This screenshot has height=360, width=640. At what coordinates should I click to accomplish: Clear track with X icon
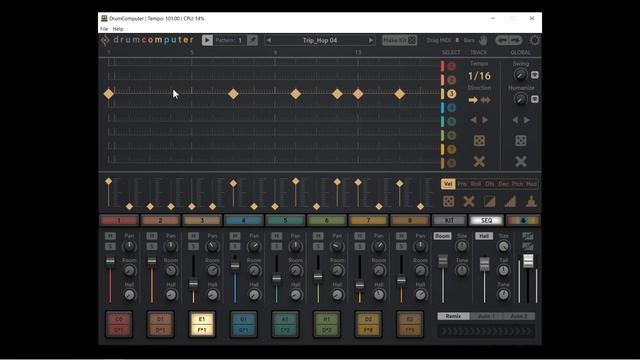(479, 162)
